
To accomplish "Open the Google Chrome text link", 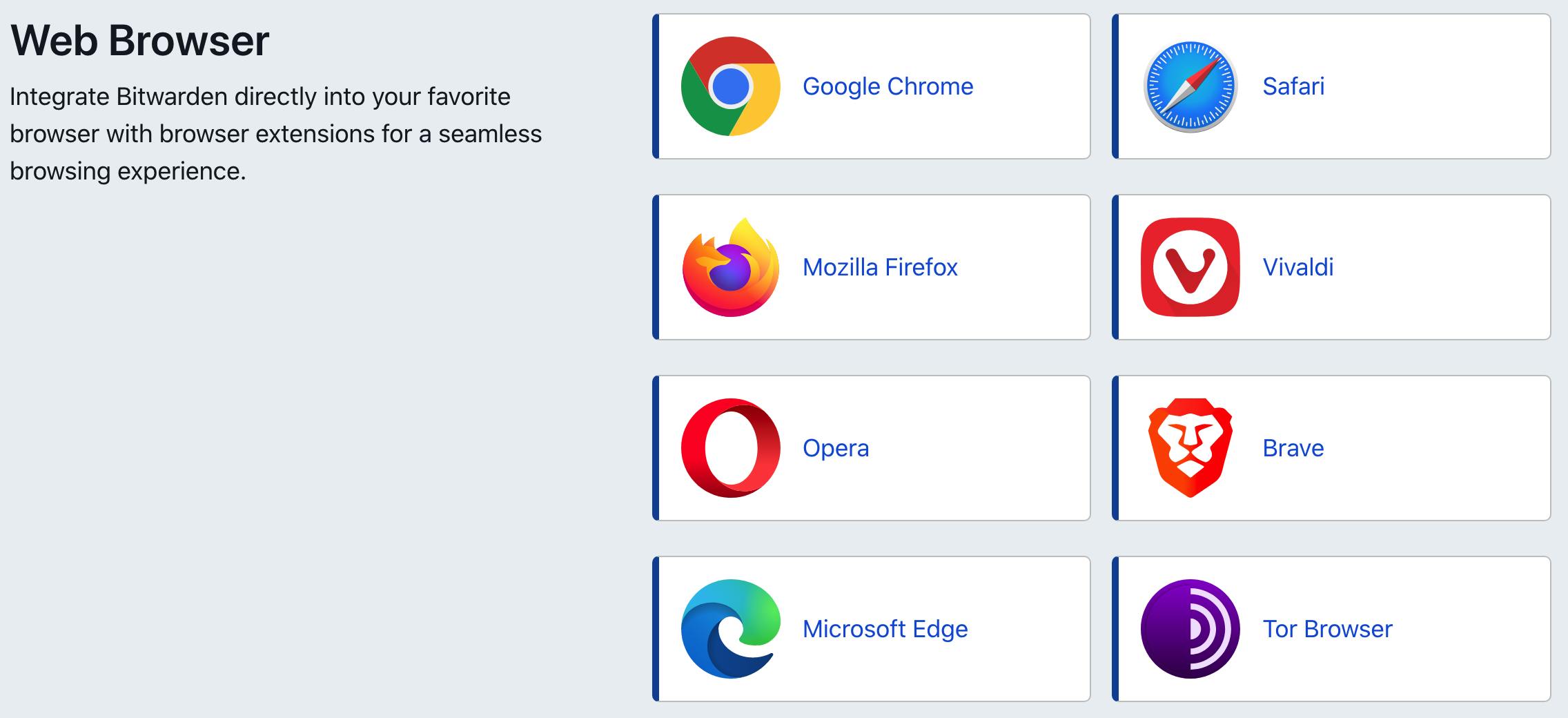I will click(888, 86).
